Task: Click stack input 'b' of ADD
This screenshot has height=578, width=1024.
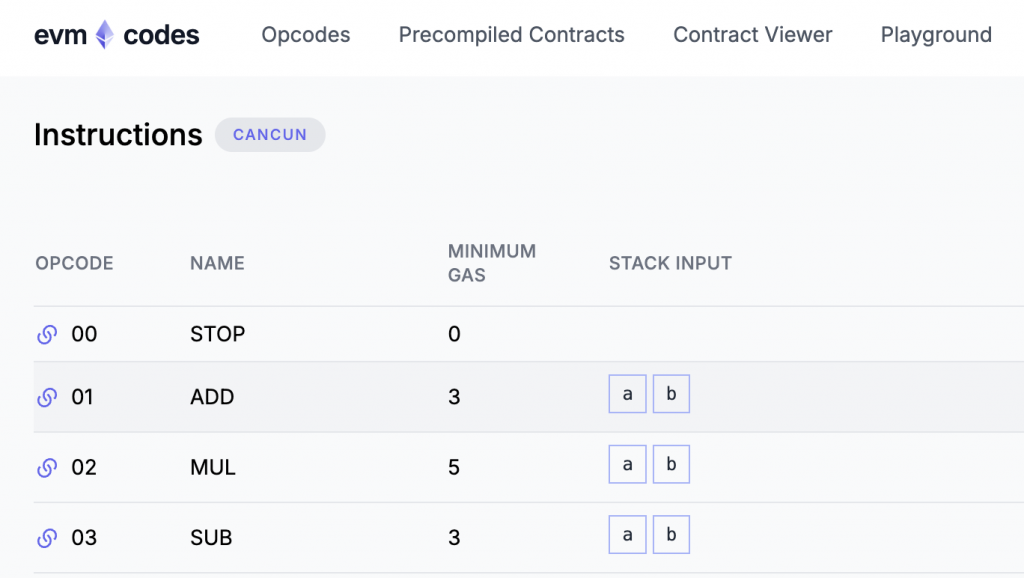Action: tap(671, 394)
